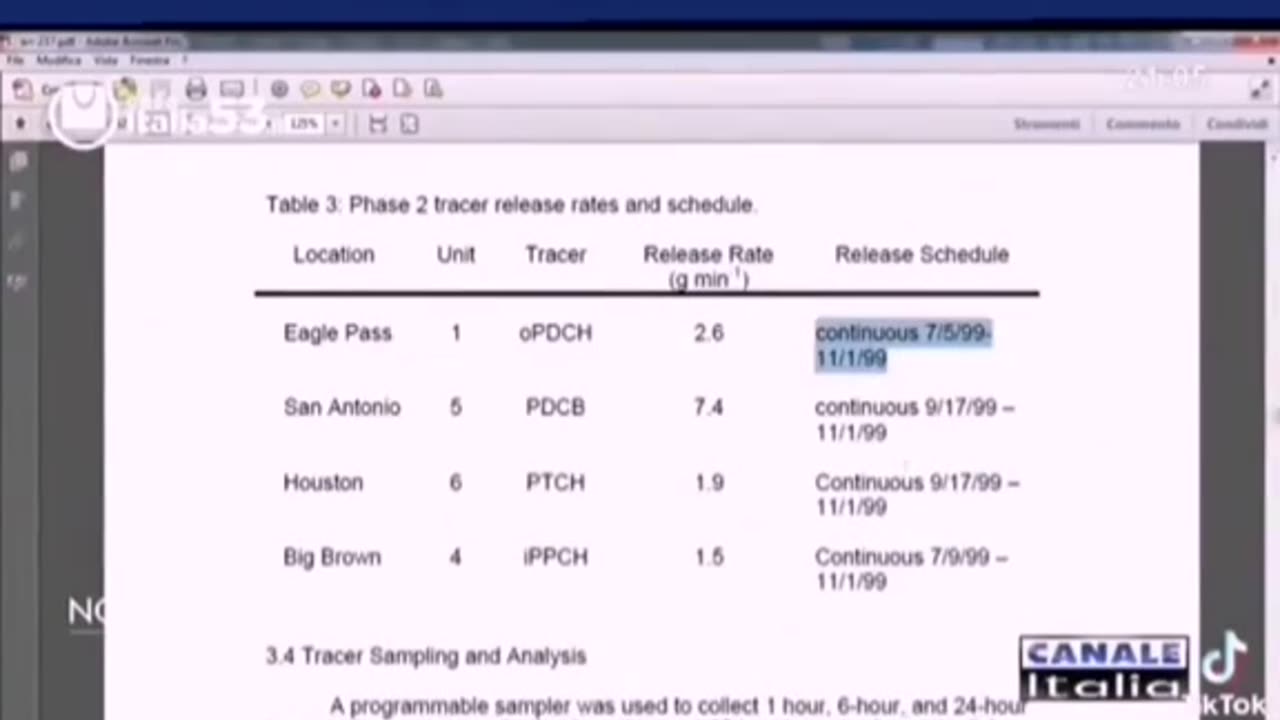Click the fit-one-full-page icon
1280x720 pixels.
[409, 124]
